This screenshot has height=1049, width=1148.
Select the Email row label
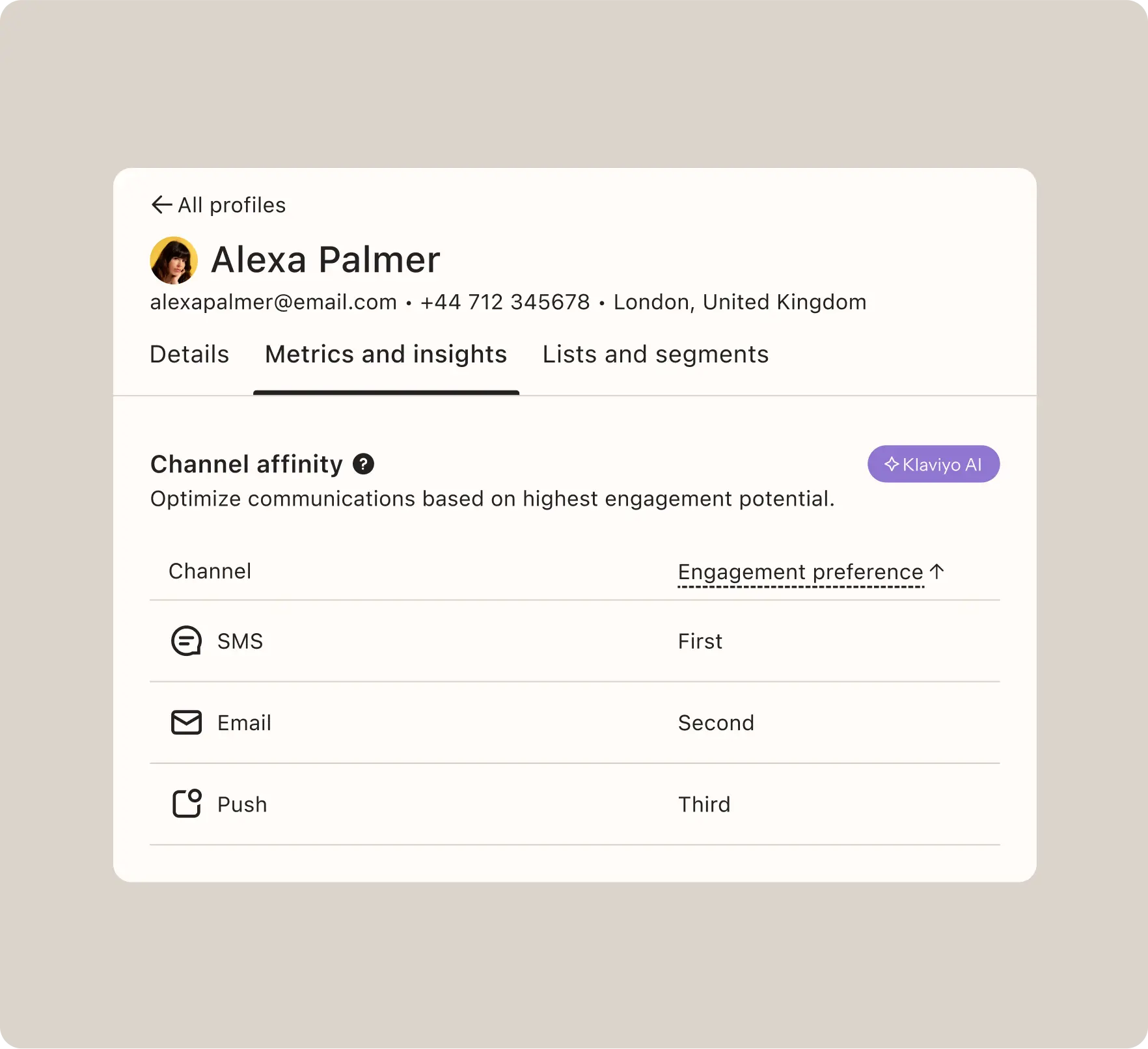tap(244, 722)
